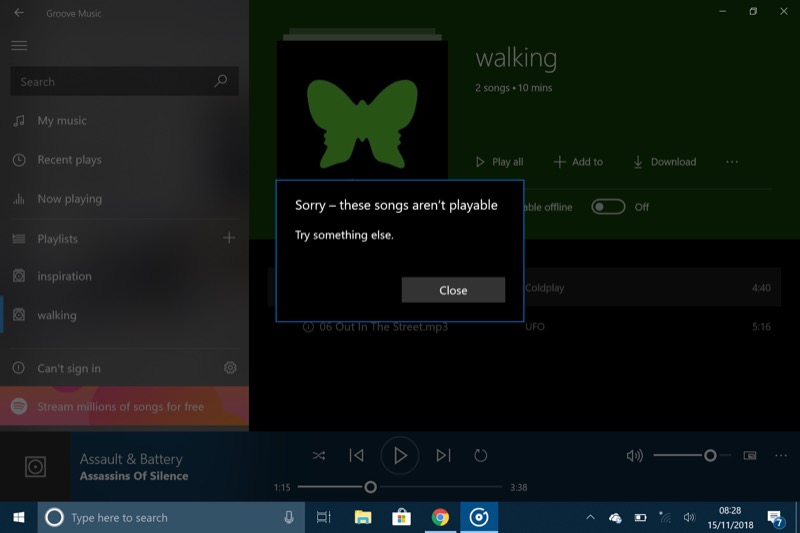
Task: Click info icon beside Out In The Street
Action: 308,327
